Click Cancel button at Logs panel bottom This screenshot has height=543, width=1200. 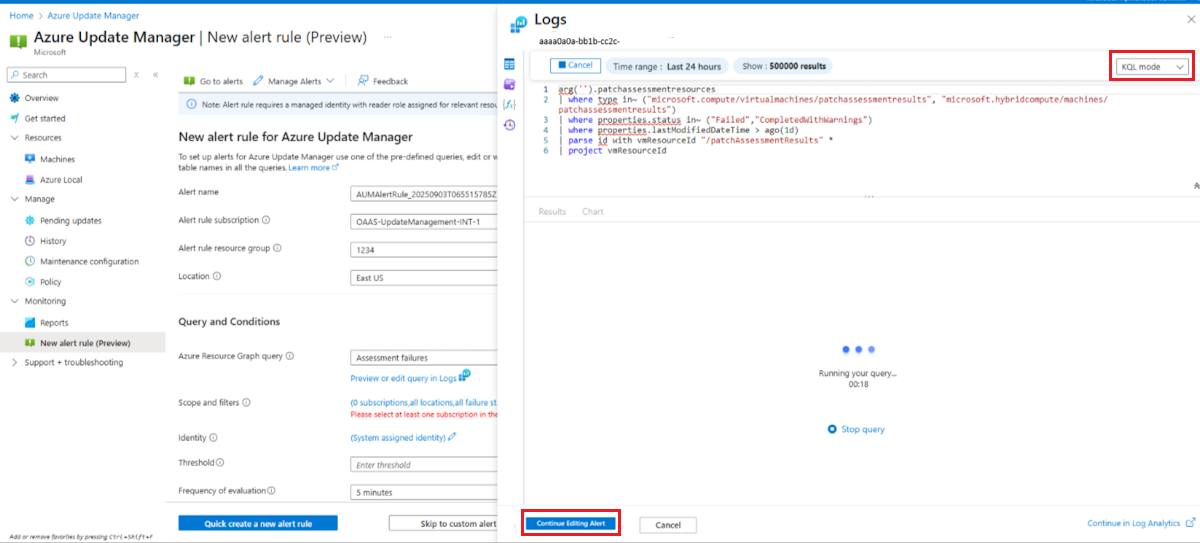[668, 525]
